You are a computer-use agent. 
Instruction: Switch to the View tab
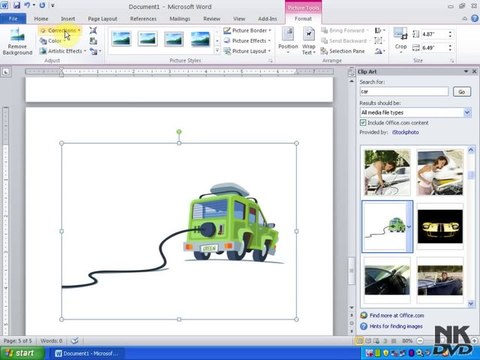[239, 19]
